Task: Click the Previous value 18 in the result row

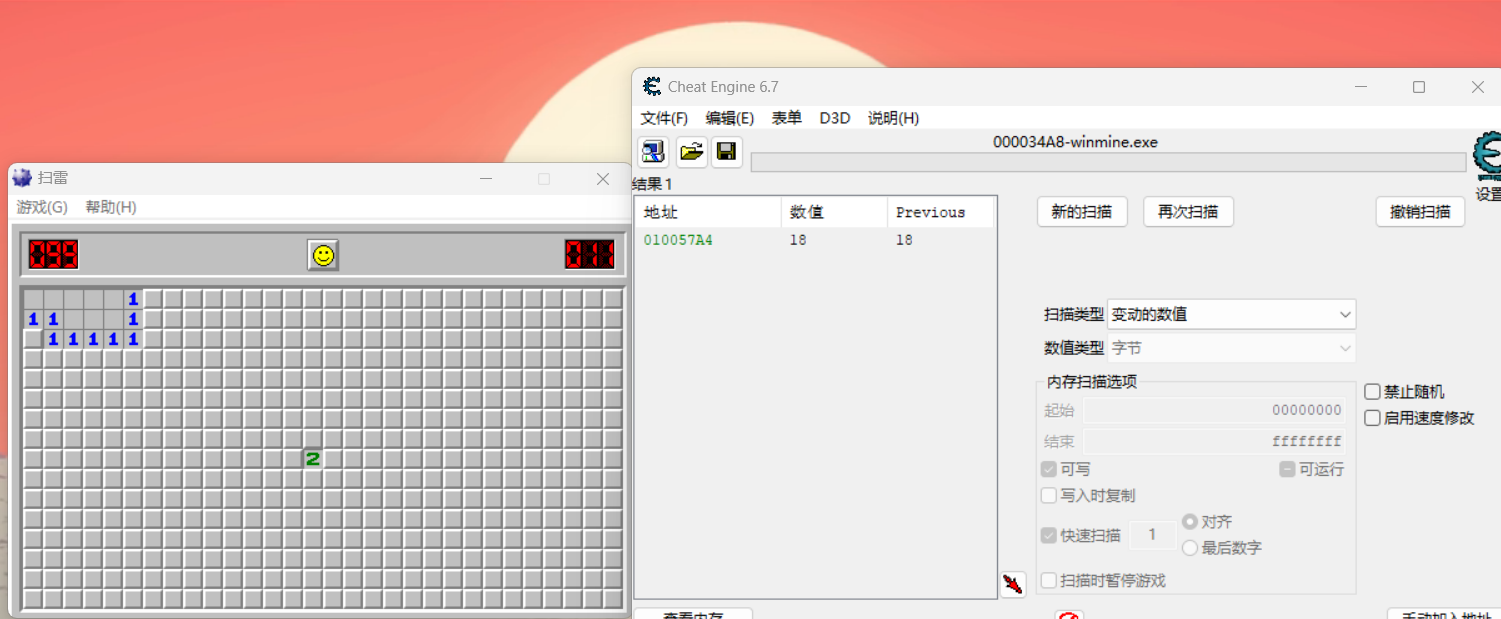Action: pos(904,240)
